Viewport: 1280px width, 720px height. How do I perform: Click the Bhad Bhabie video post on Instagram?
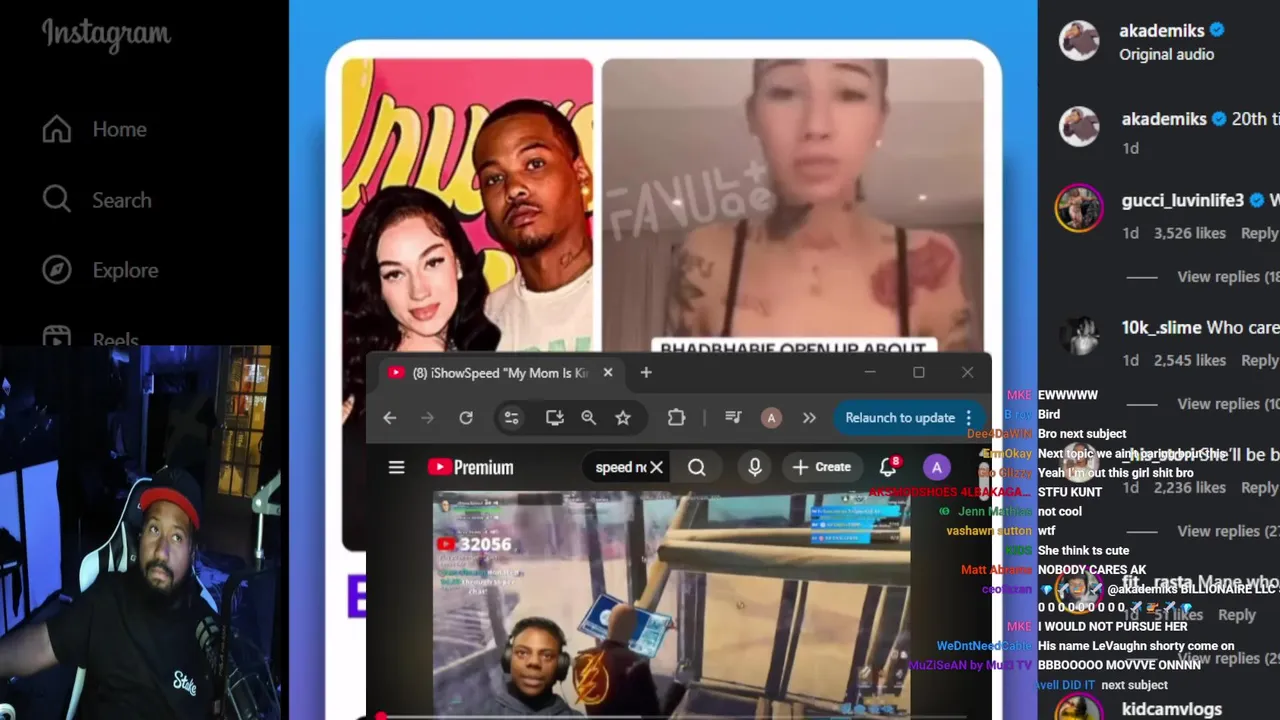pyautogui.click(x=792, y=205)
